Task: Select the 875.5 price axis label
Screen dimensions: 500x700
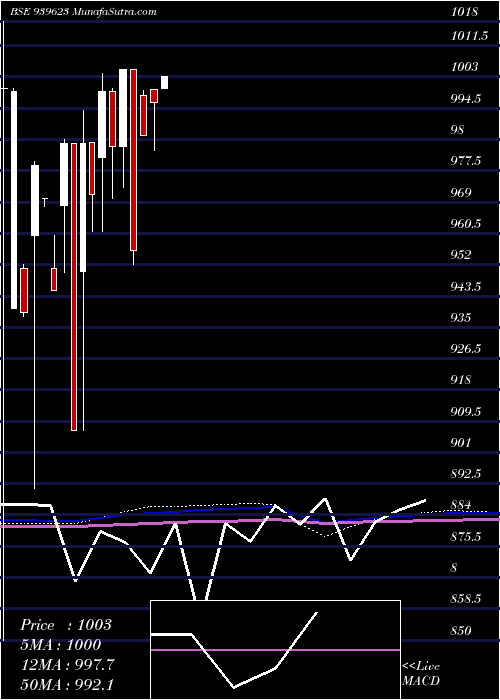Action: coord(466,536)
